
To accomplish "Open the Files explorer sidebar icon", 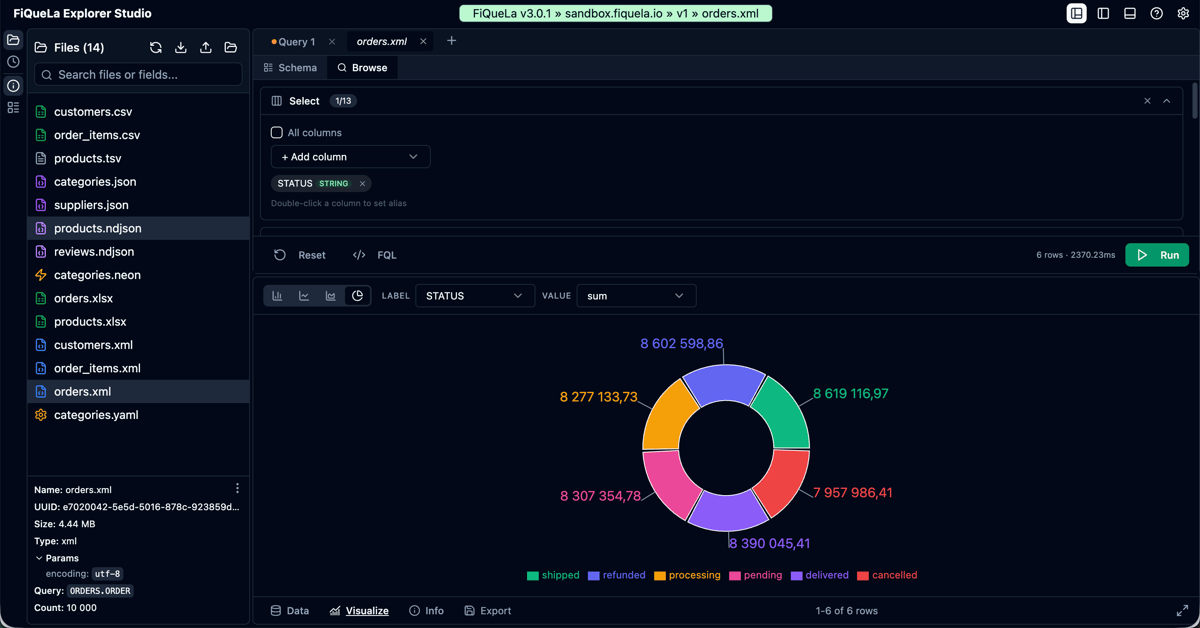I will (13, 40).
